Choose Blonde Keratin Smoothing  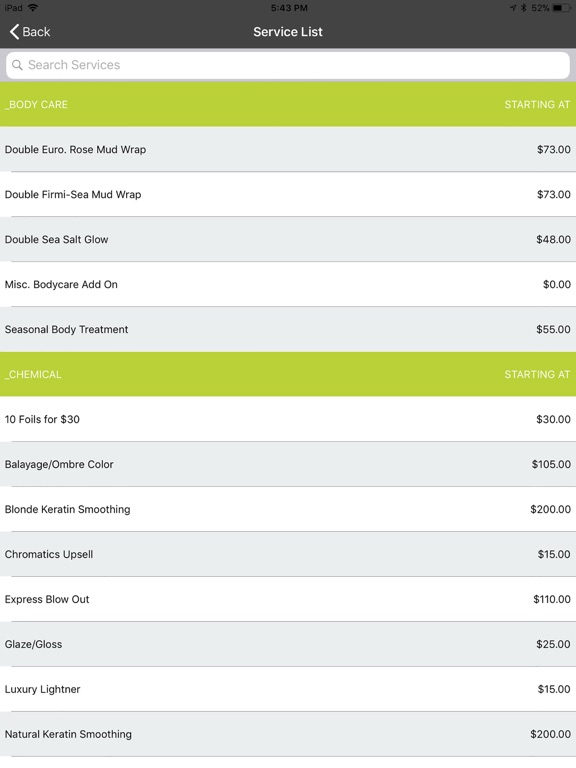tap(288, 509)
